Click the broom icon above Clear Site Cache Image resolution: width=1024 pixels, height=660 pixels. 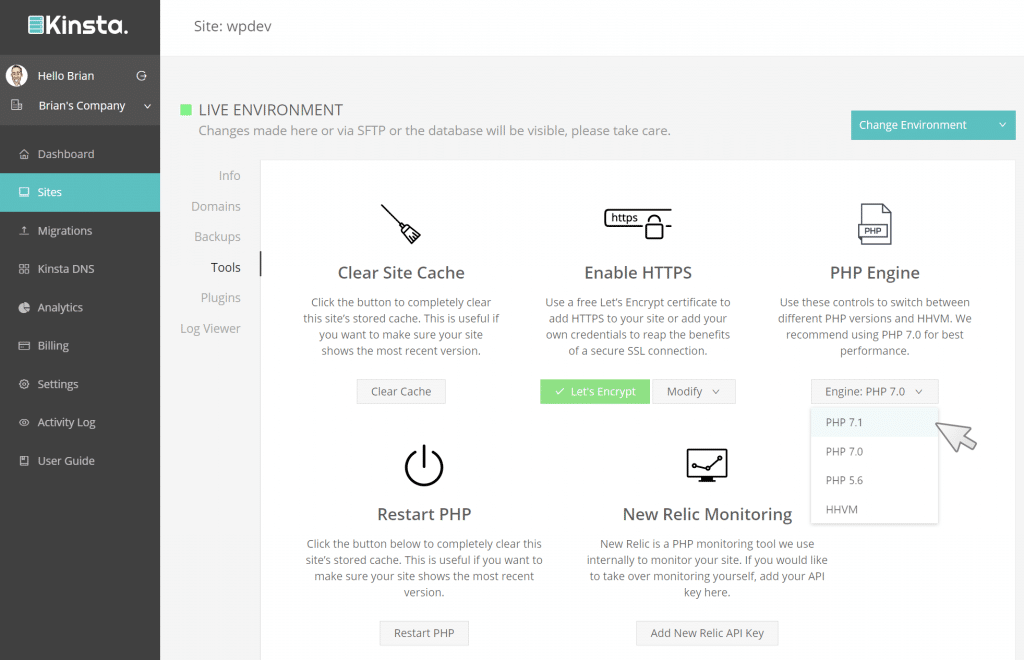(400, 224)
